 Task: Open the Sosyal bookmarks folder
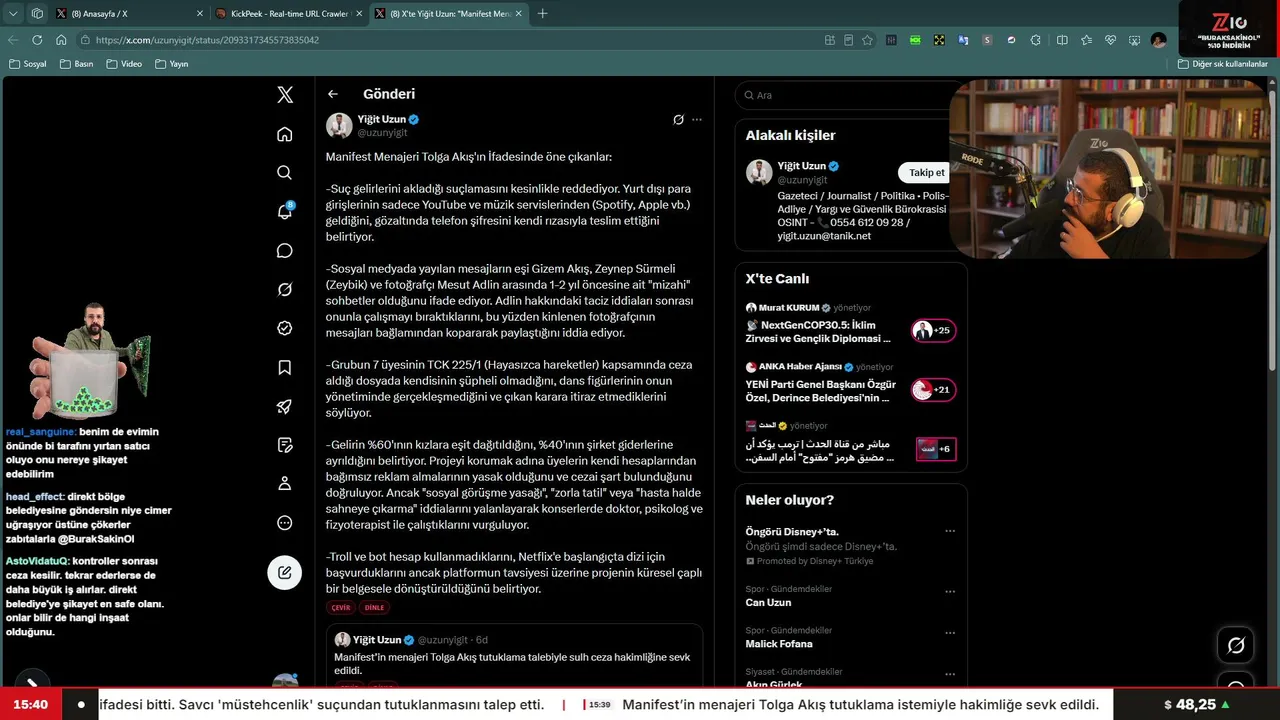pyautogui.click(x=27, y=64)
